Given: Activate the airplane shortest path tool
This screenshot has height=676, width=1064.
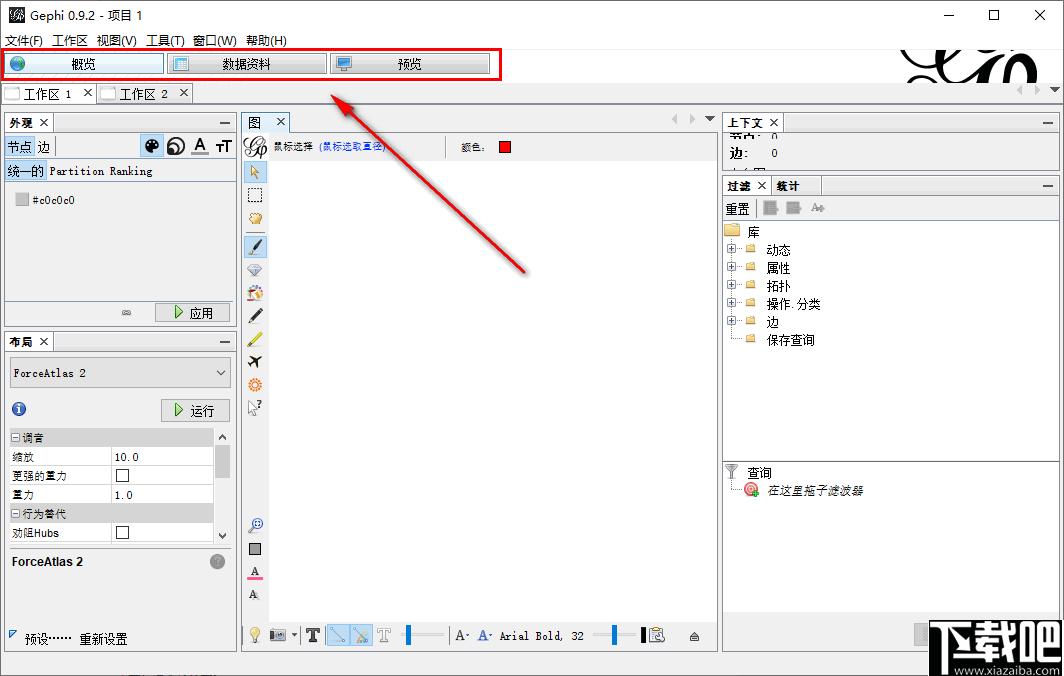Looking at the screenshot, I should (x=255, y=362).
